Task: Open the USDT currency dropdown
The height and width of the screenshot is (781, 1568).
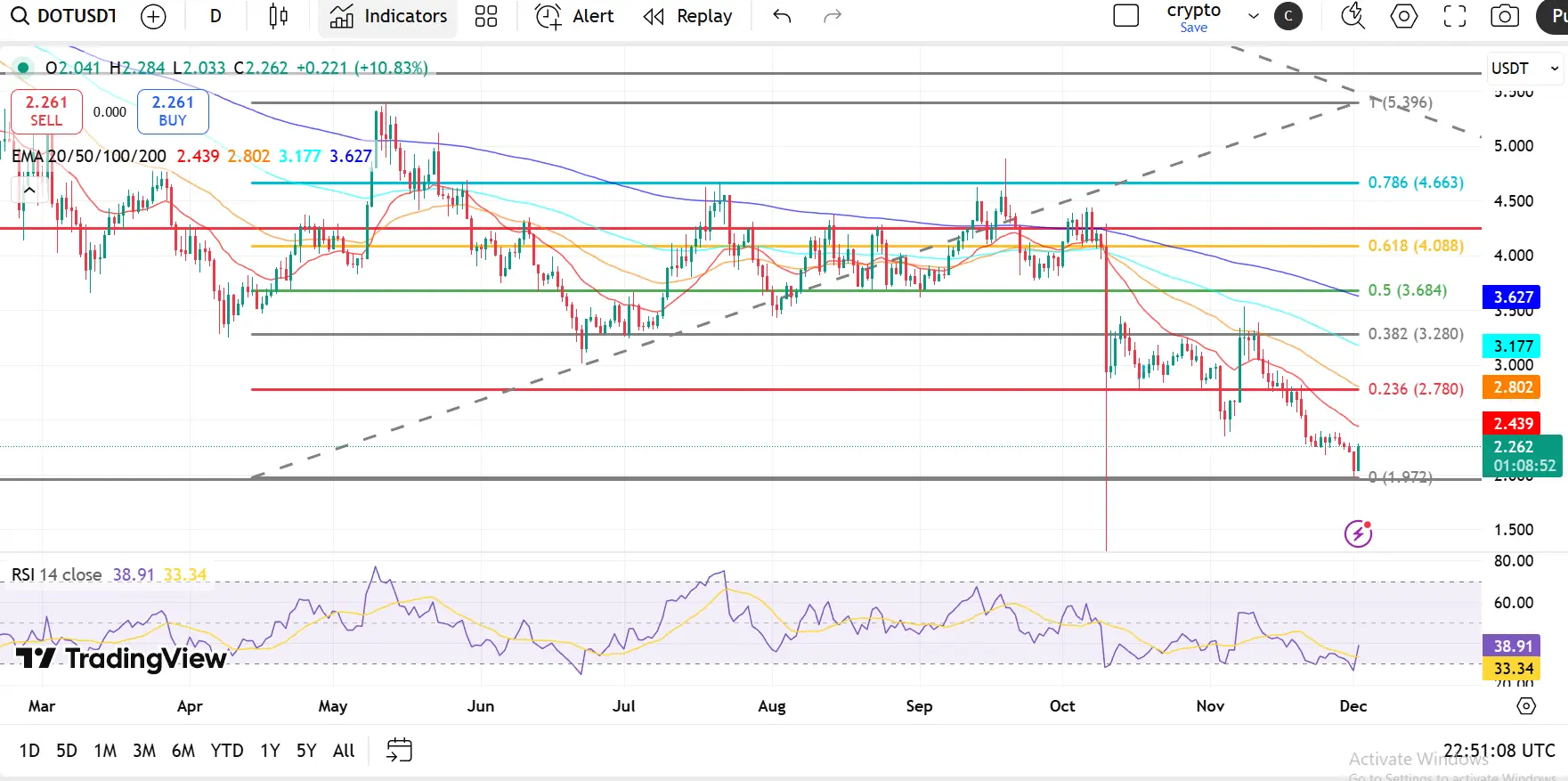Action: click(x=1524, y=69)
